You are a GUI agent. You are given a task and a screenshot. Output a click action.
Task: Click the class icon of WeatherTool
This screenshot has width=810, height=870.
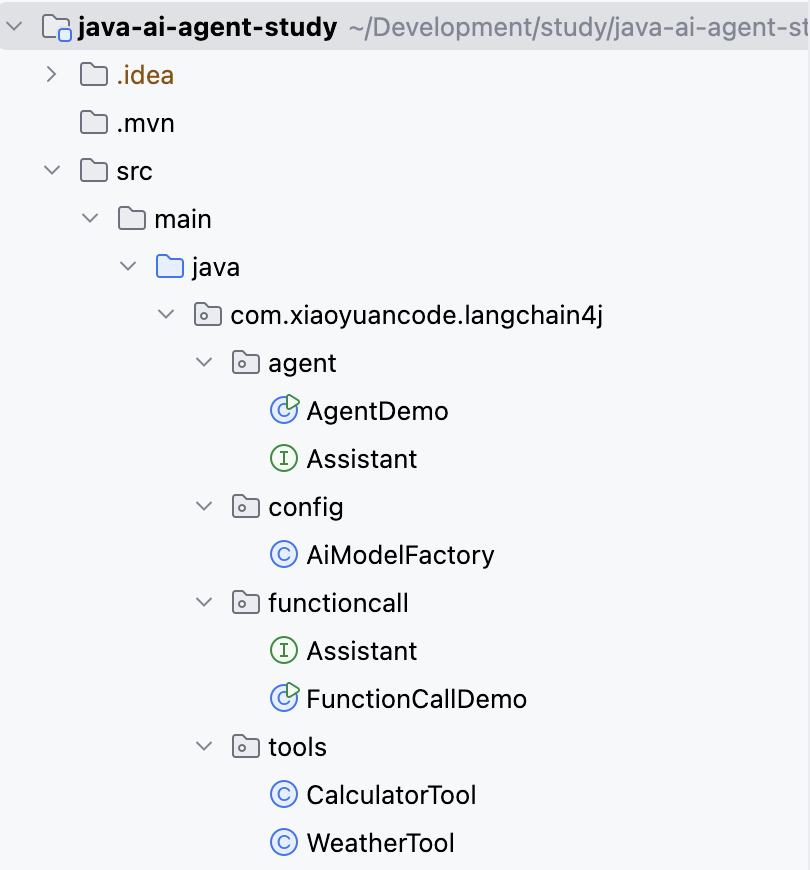tap(284, 842)
